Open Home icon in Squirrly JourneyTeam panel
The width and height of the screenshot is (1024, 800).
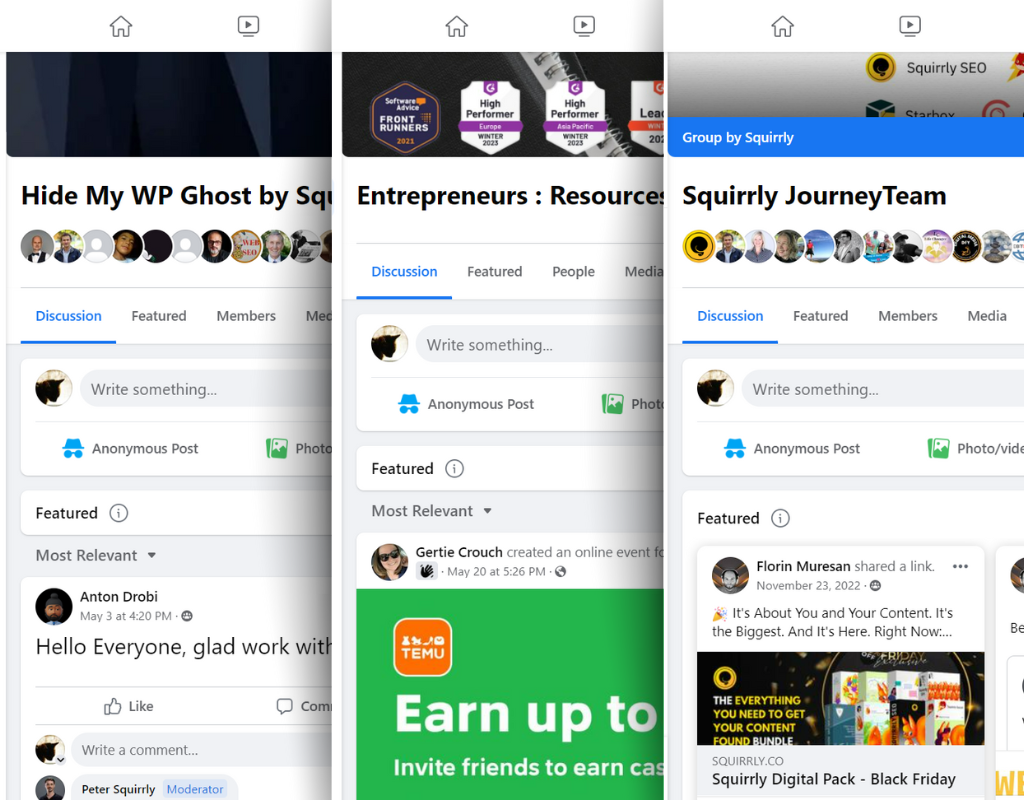pos(782,26)
